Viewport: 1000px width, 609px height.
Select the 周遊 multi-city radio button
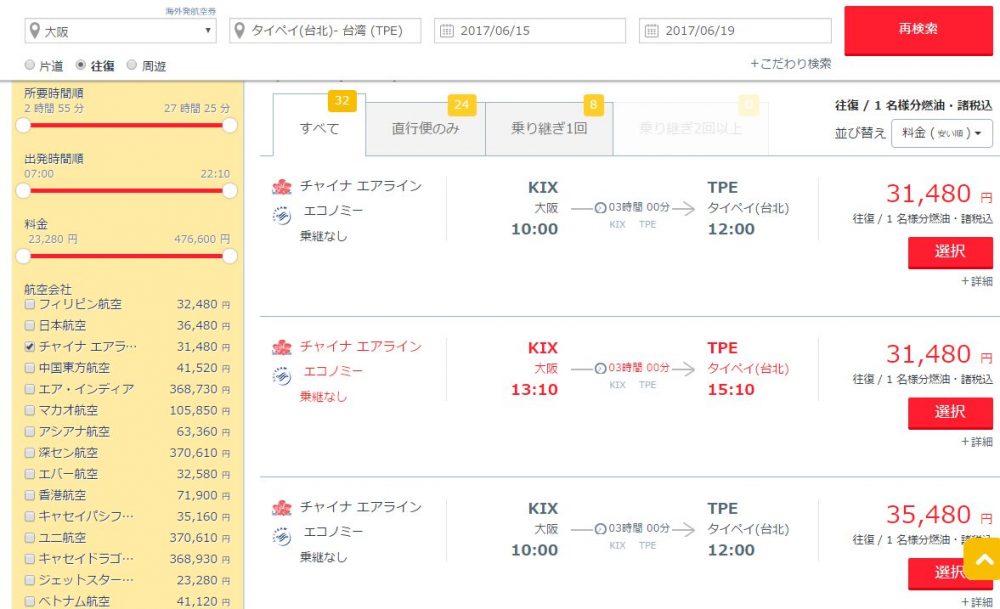pos(131,64)
